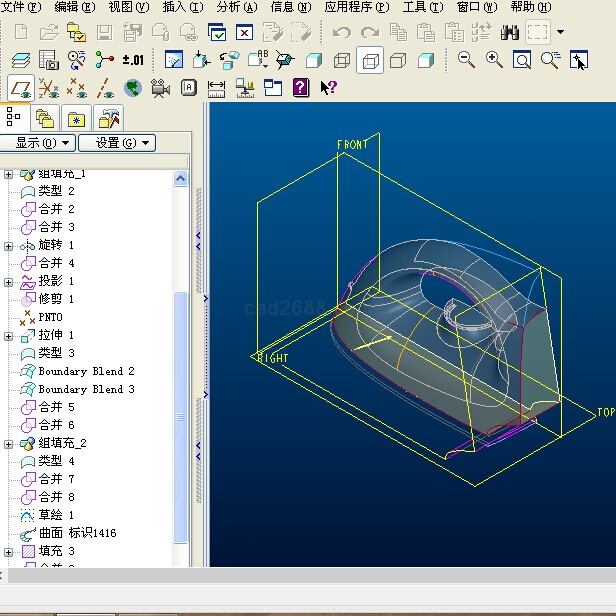Switch to the favorites folder tab
Screen dimensions: 616x616
pos(76,118)
